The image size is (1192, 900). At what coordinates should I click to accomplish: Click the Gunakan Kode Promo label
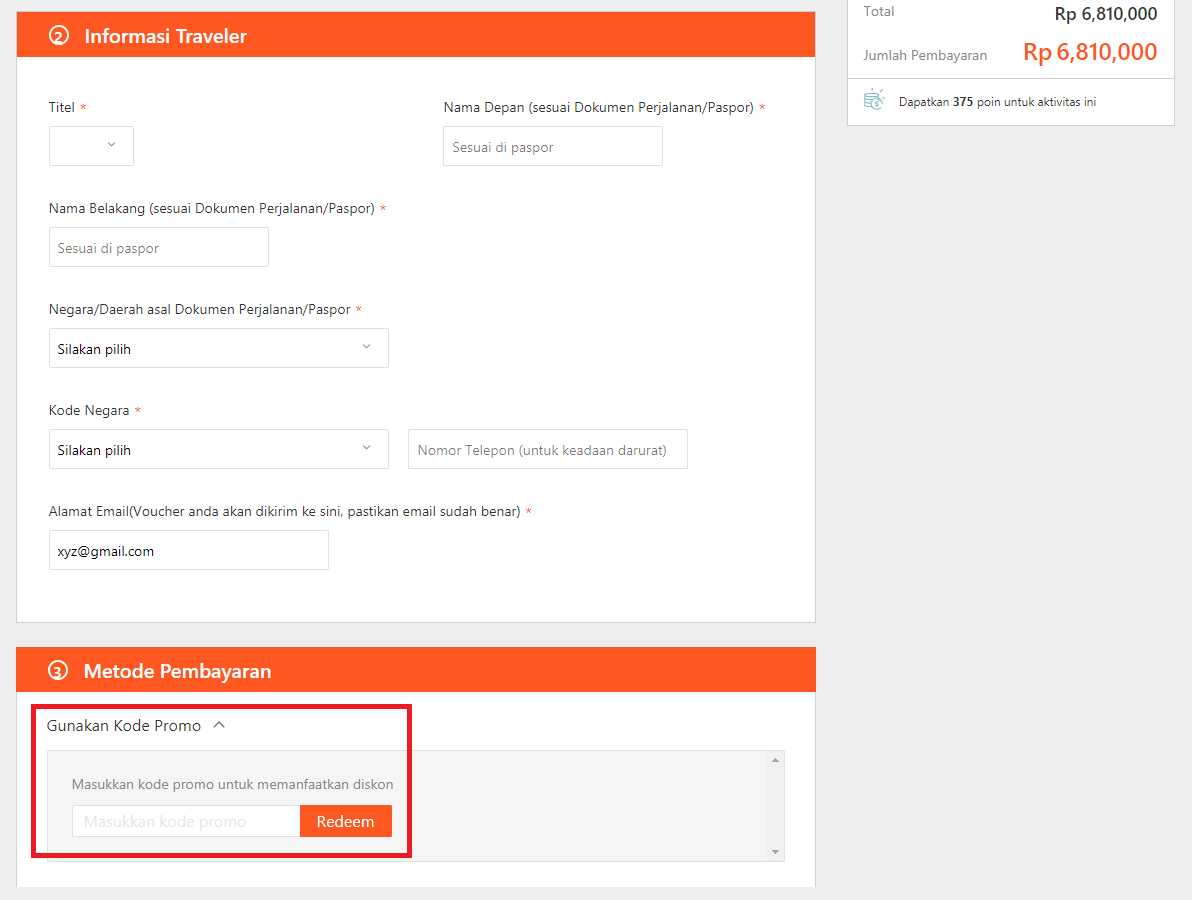(124, 726)
